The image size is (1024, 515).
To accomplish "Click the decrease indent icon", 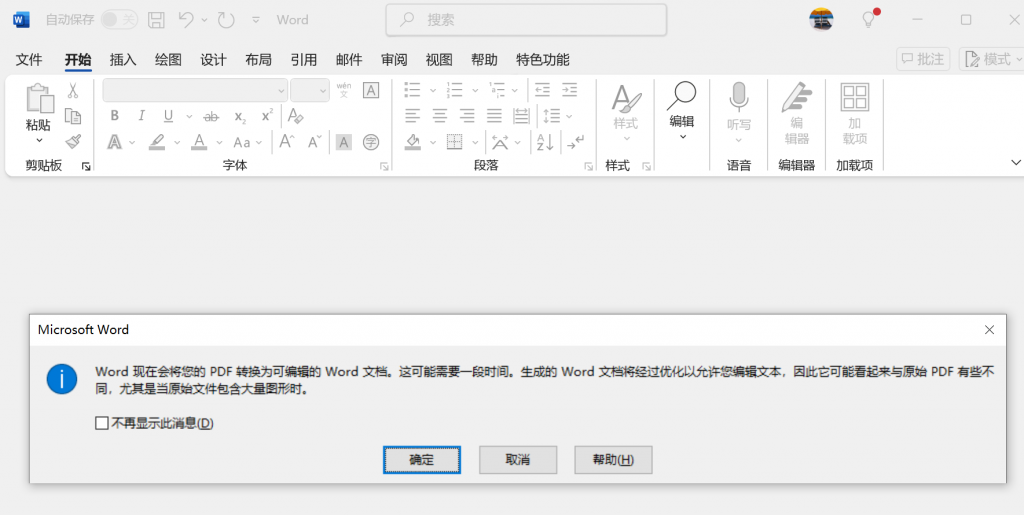I will pyautogui.click(x=542, y=89).
